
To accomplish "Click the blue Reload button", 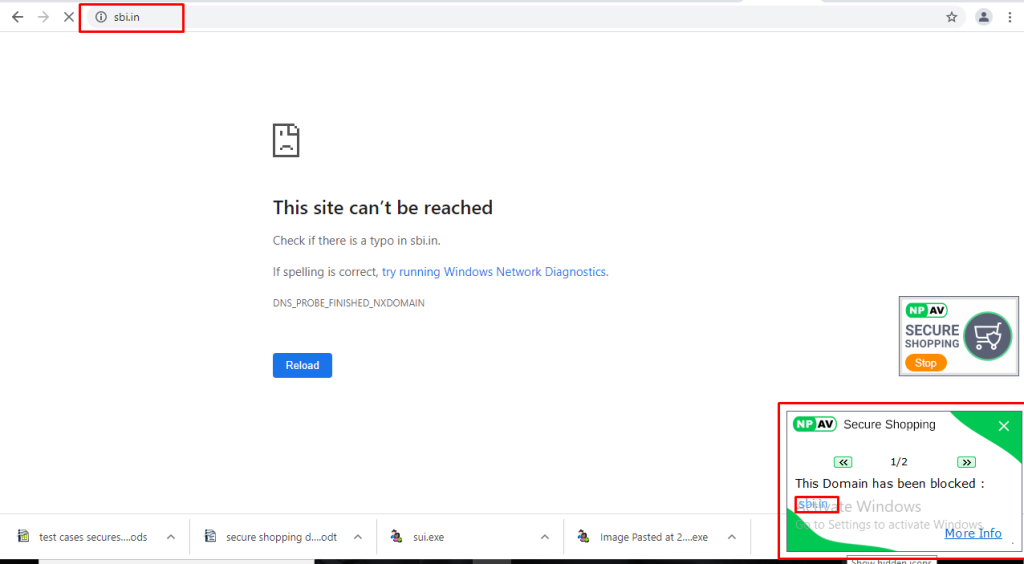I will [x=302, y=365].
